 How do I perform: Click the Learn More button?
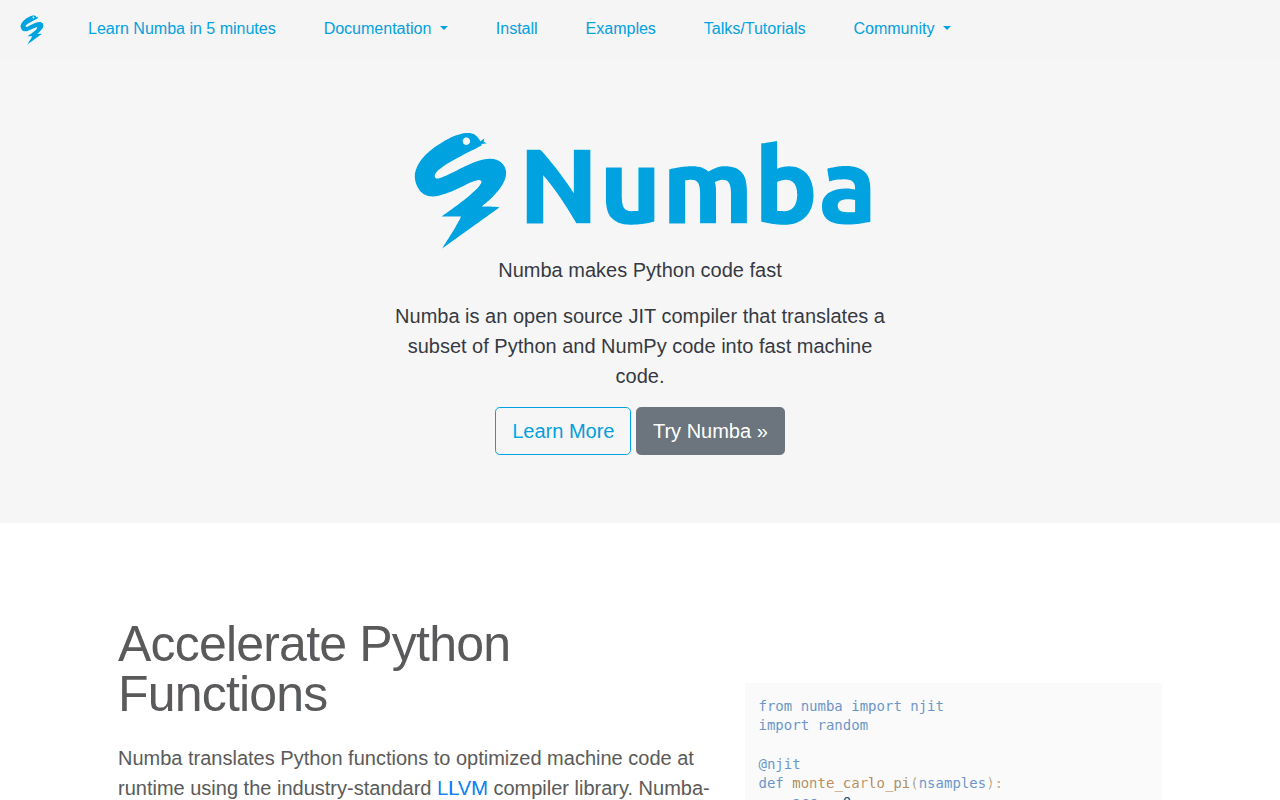[563, 431]
